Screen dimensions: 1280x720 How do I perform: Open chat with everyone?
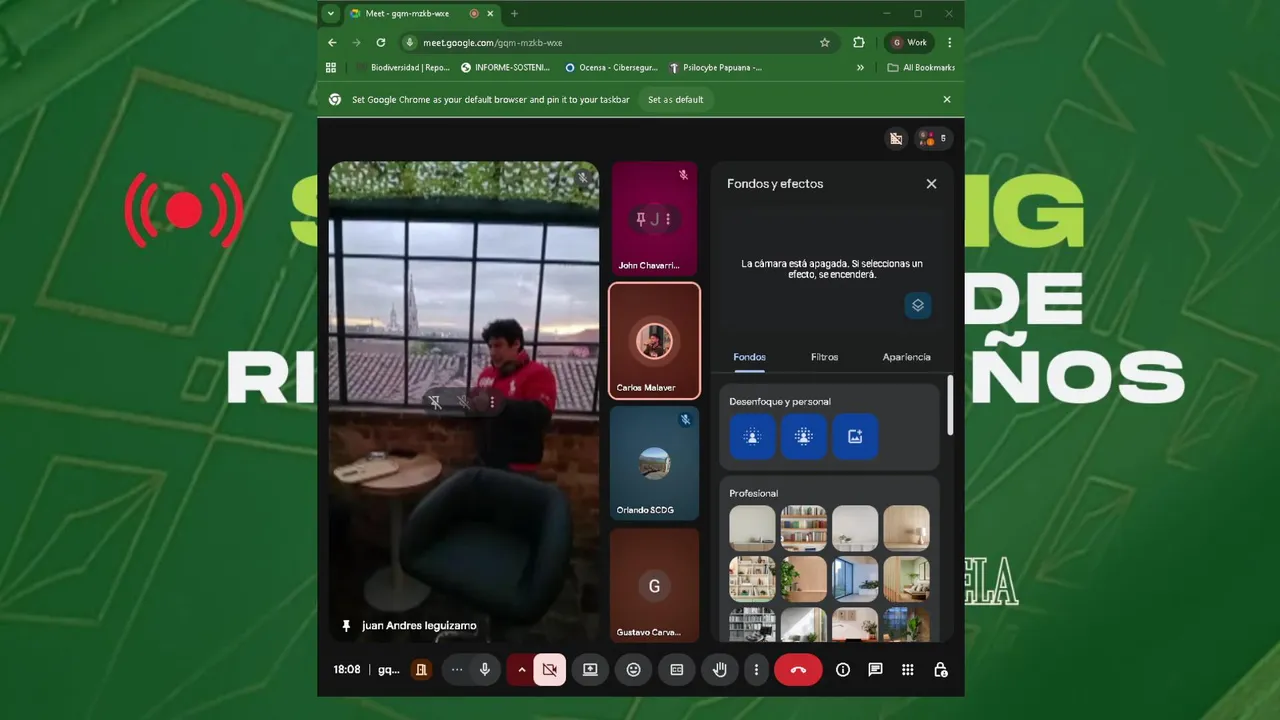coord(875,670)
